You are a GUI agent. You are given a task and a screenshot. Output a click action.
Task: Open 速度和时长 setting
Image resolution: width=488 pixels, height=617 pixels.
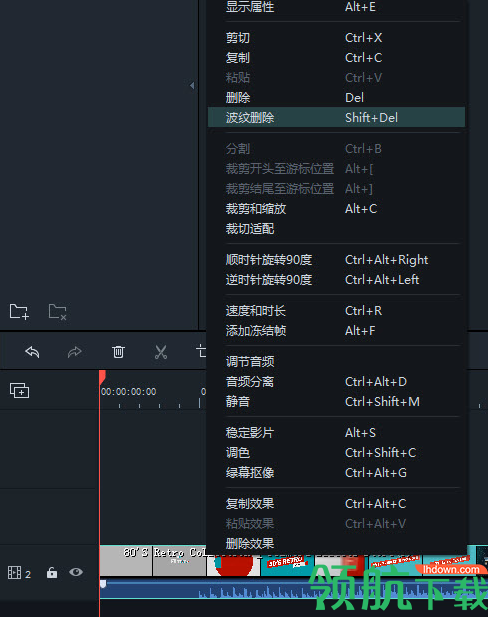tap(336, 311)
